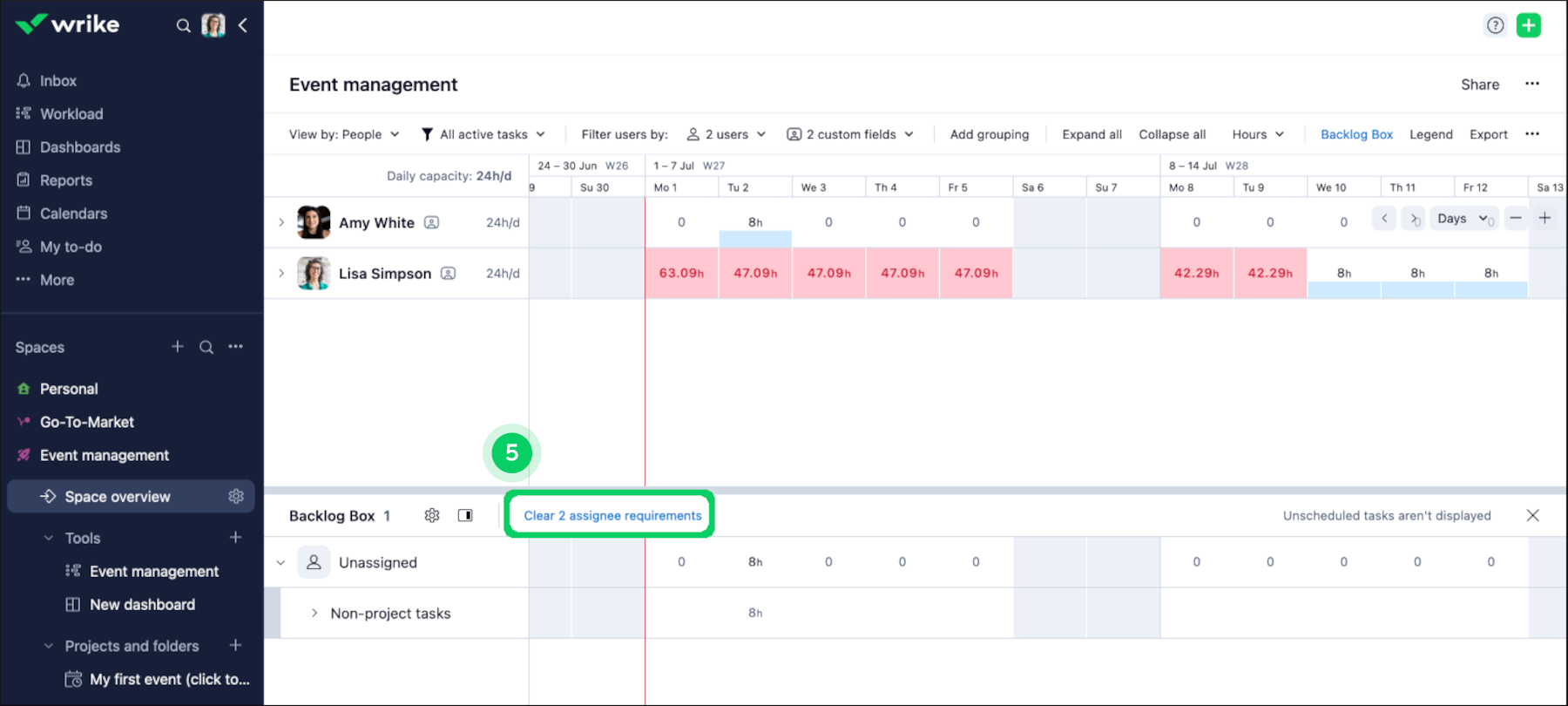Open Backlog Box settings gear
The width and height of the screenshot is (1568, 706).
(432, 515)
